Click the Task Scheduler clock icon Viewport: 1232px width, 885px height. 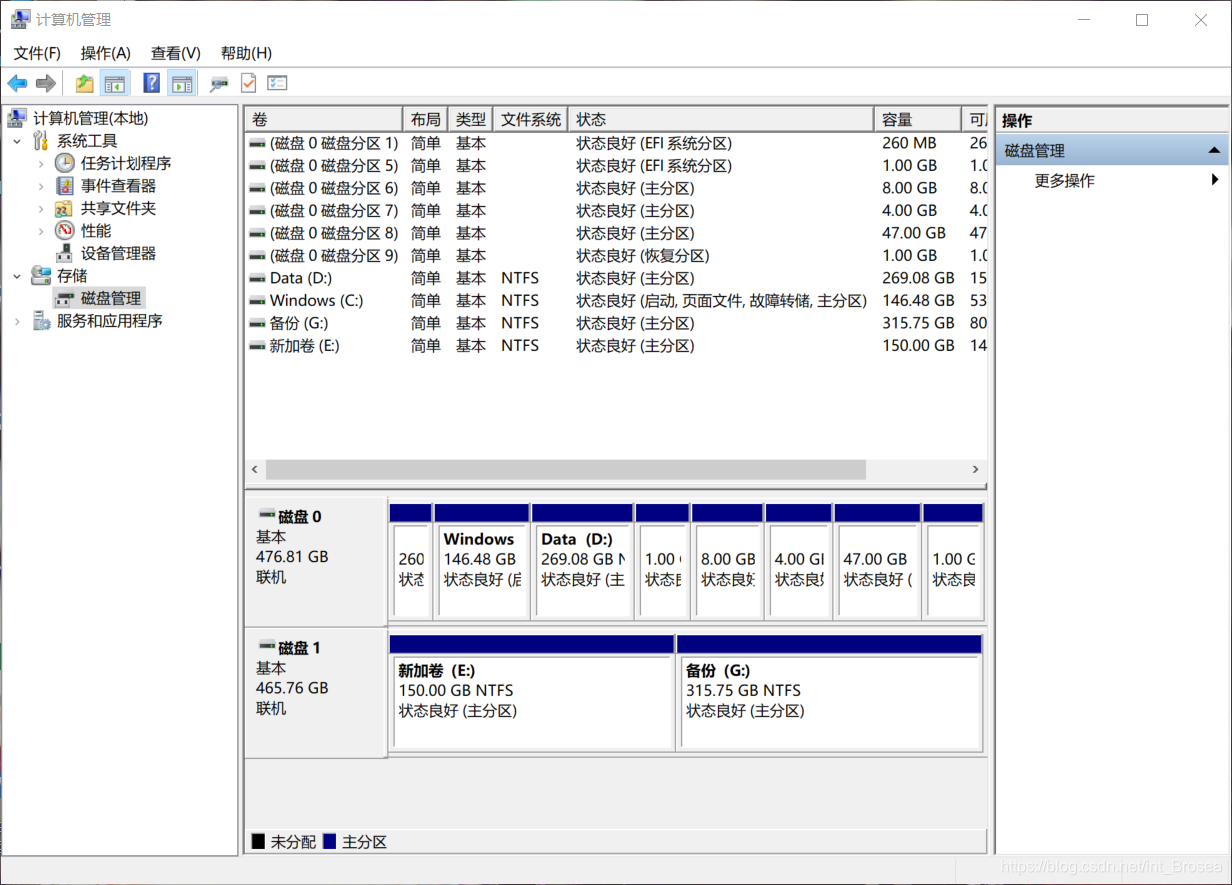click(65, 163)
